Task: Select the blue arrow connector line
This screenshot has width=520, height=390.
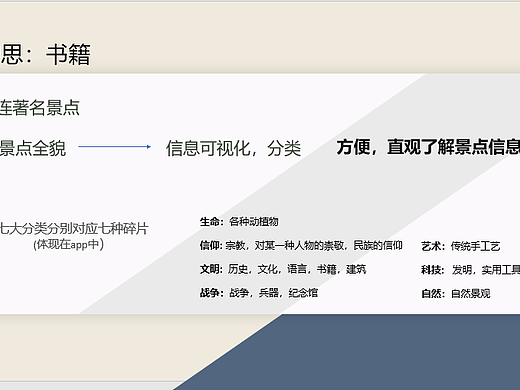Action: pos(115,147)
